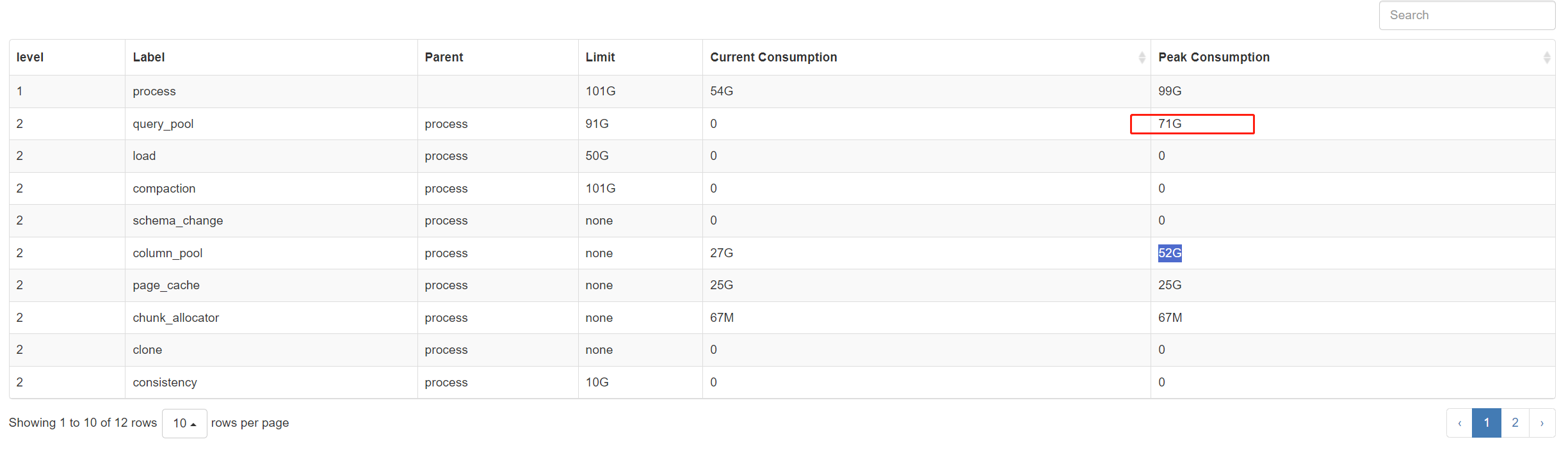Click the highlighted 52G peak value
The width and height of the screenshot is (1568, 453).
click(1170, 253)
